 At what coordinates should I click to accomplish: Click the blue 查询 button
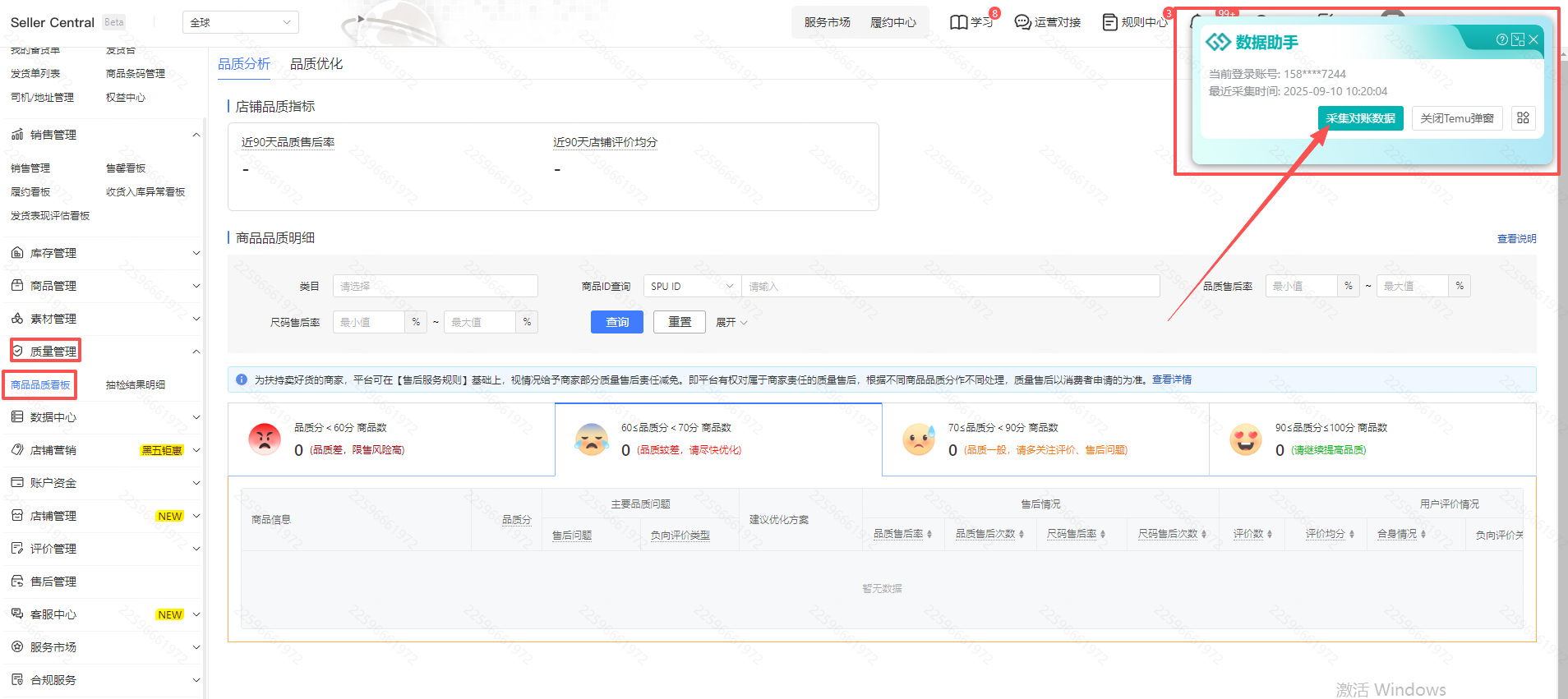tap(617, 322)
